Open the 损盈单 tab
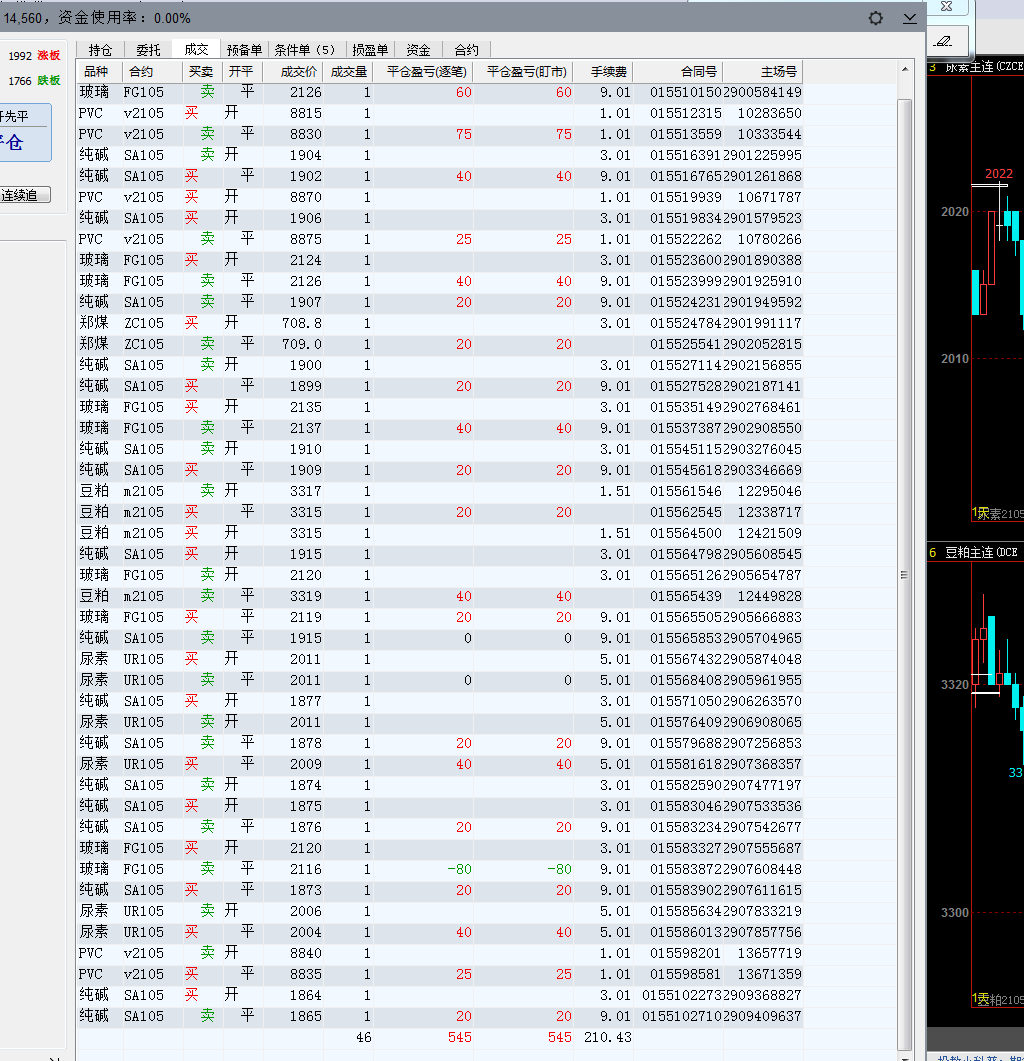 pyautogui.click(x=370, y=50)
